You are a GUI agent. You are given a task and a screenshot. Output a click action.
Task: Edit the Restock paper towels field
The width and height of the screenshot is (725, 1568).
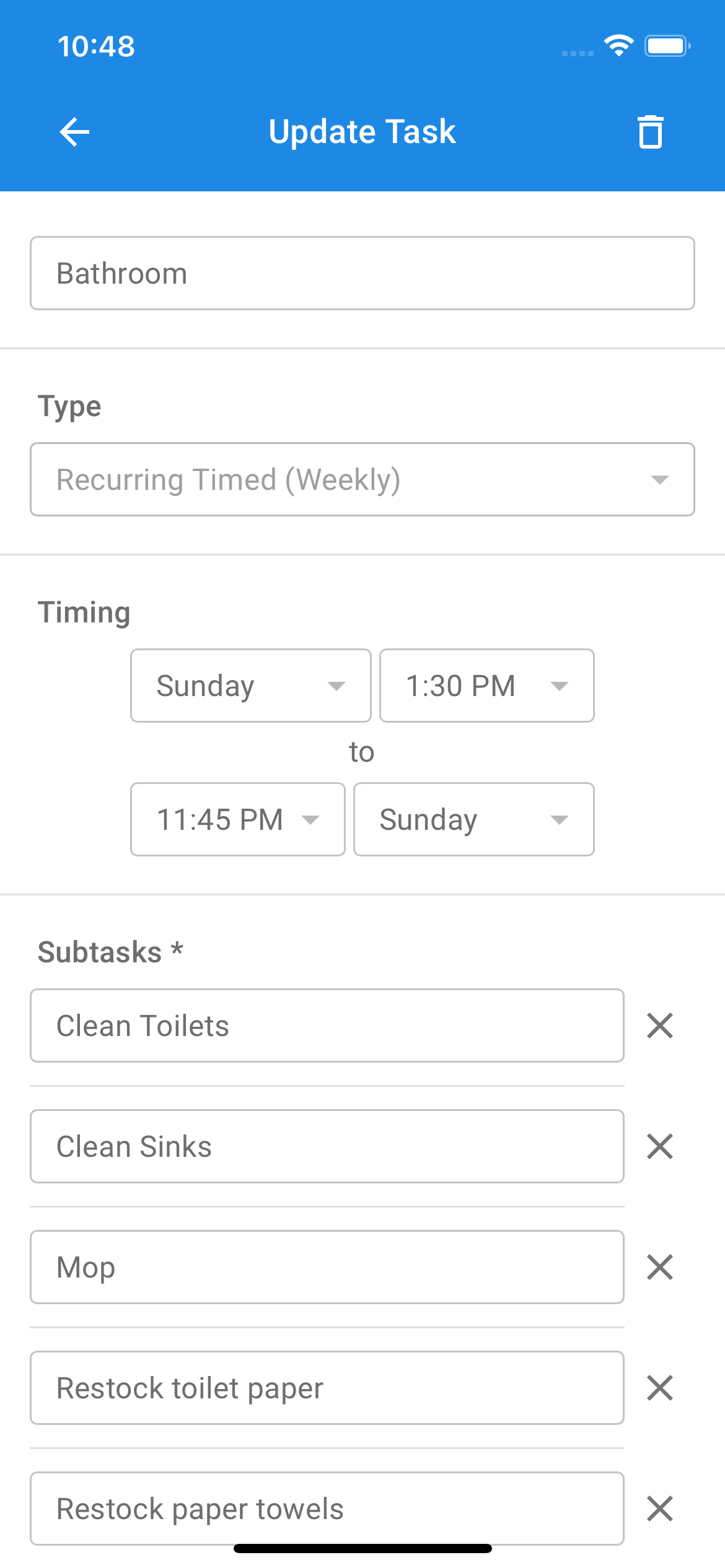[327, 1509]
